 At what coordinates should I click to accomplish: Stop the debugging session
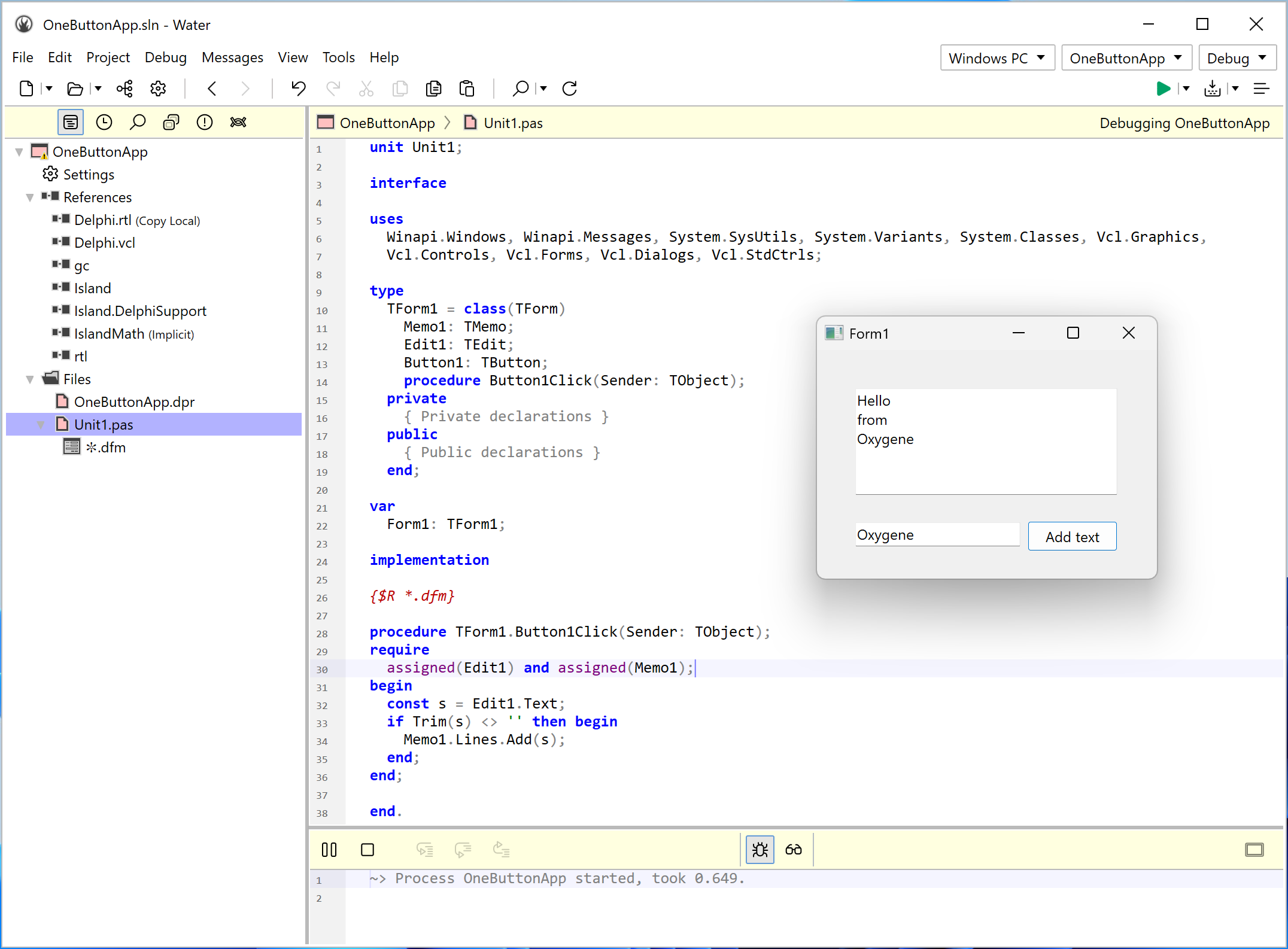(x=367, y=850)
